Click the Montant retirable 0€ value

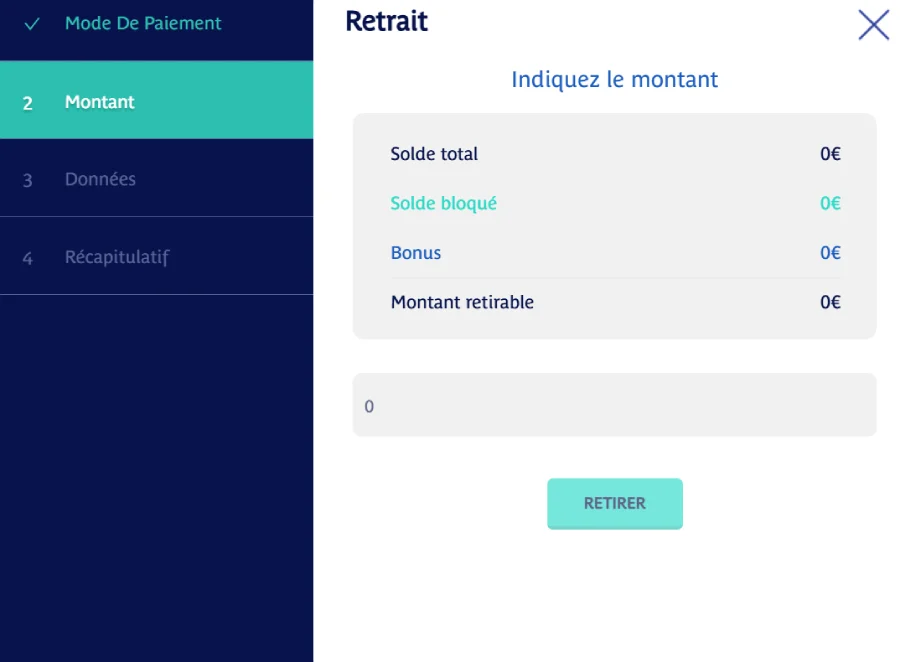tap(830, 302)
